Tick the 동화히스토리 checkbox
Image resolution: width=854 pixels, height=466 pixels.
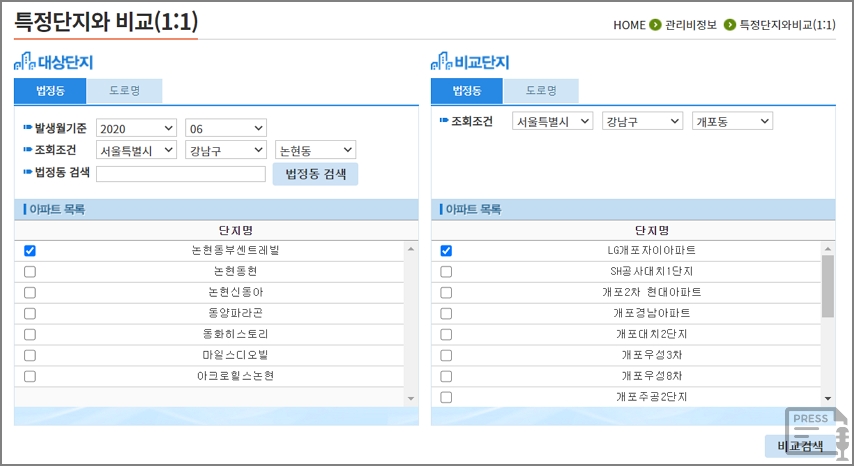click(30, 335)
